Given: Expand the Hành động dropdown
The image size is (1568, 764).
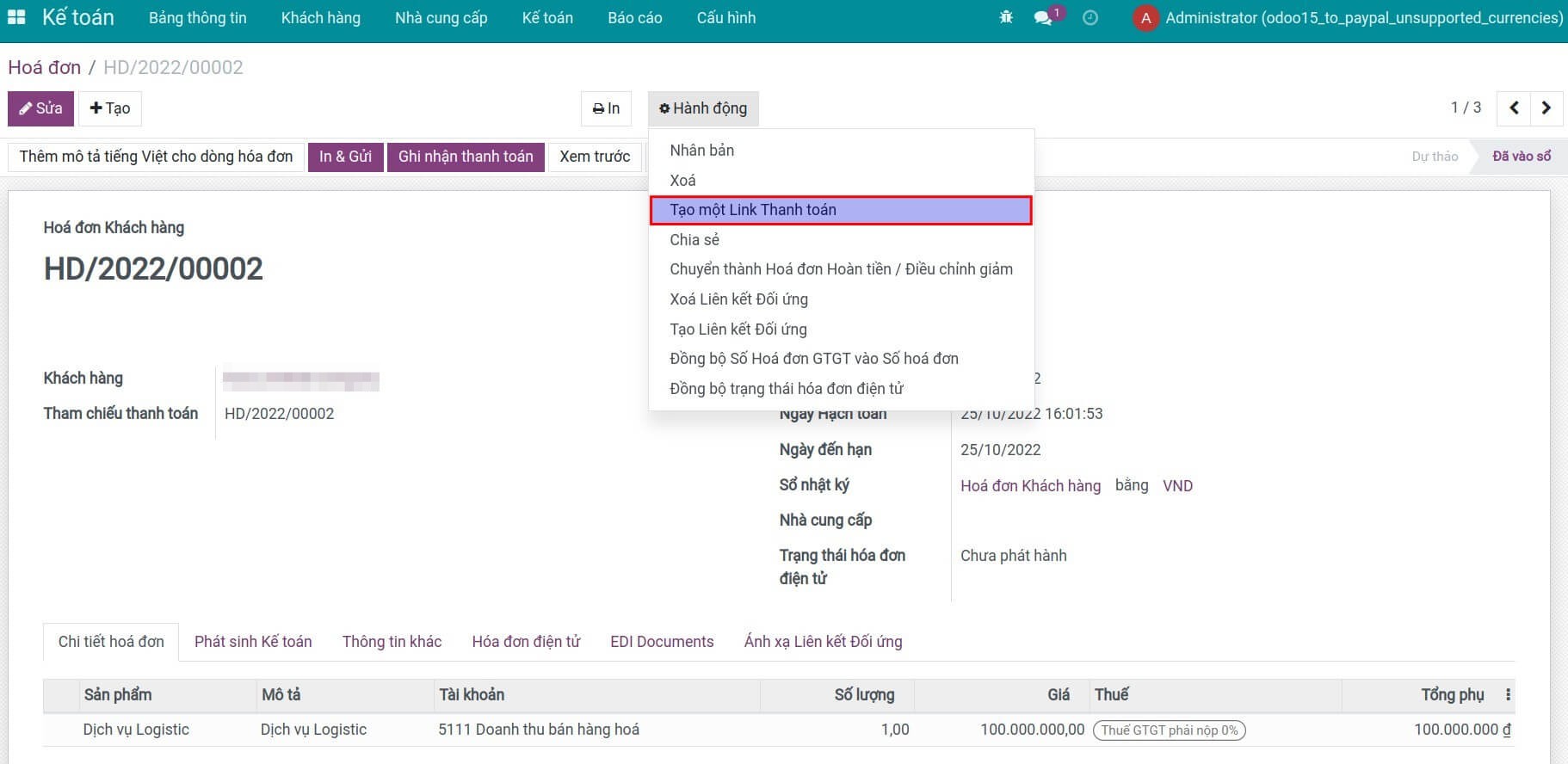Looking at the screenshot, I should 703,108.
